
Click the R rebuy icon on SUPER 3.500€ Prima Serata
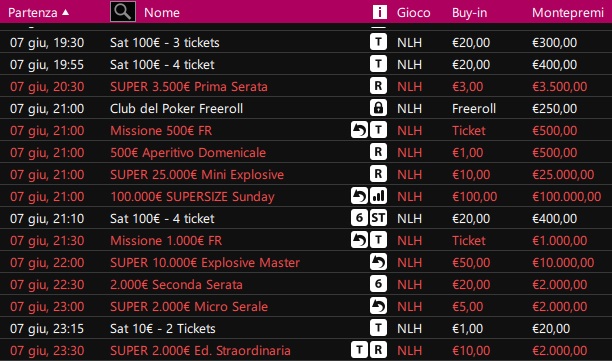pos(378,86)
